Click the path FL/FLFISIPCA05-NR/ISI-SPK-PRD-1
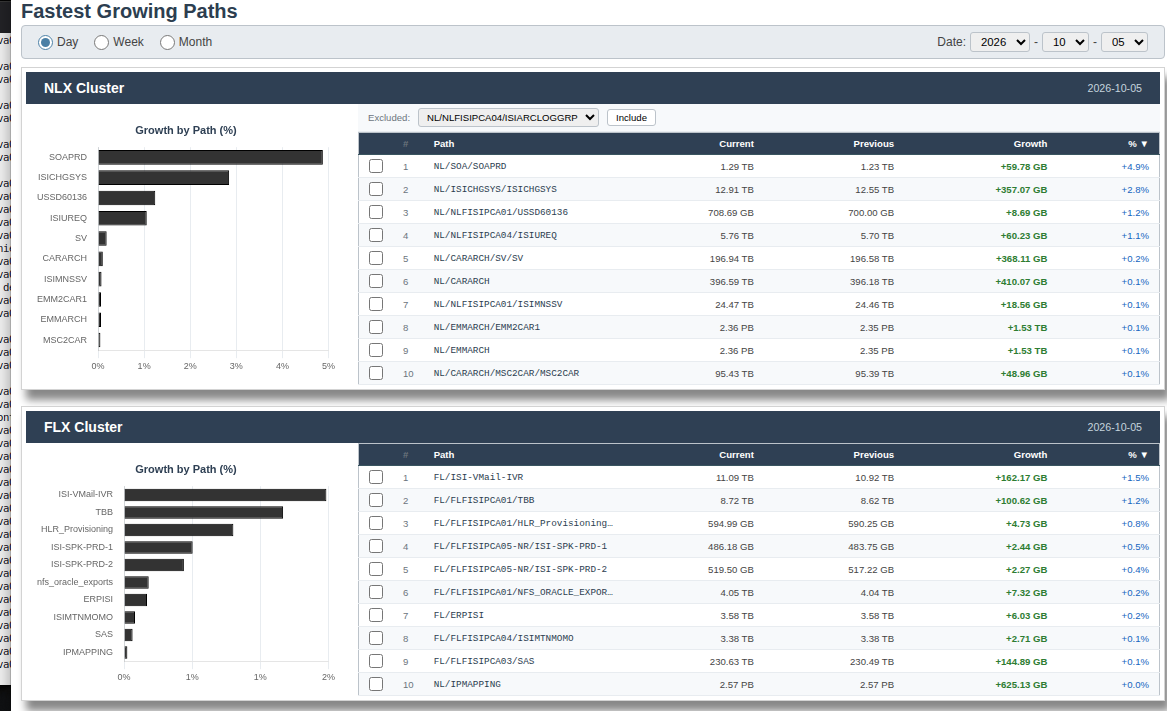This screenshot has height=711, width=1167. point(520,546)
